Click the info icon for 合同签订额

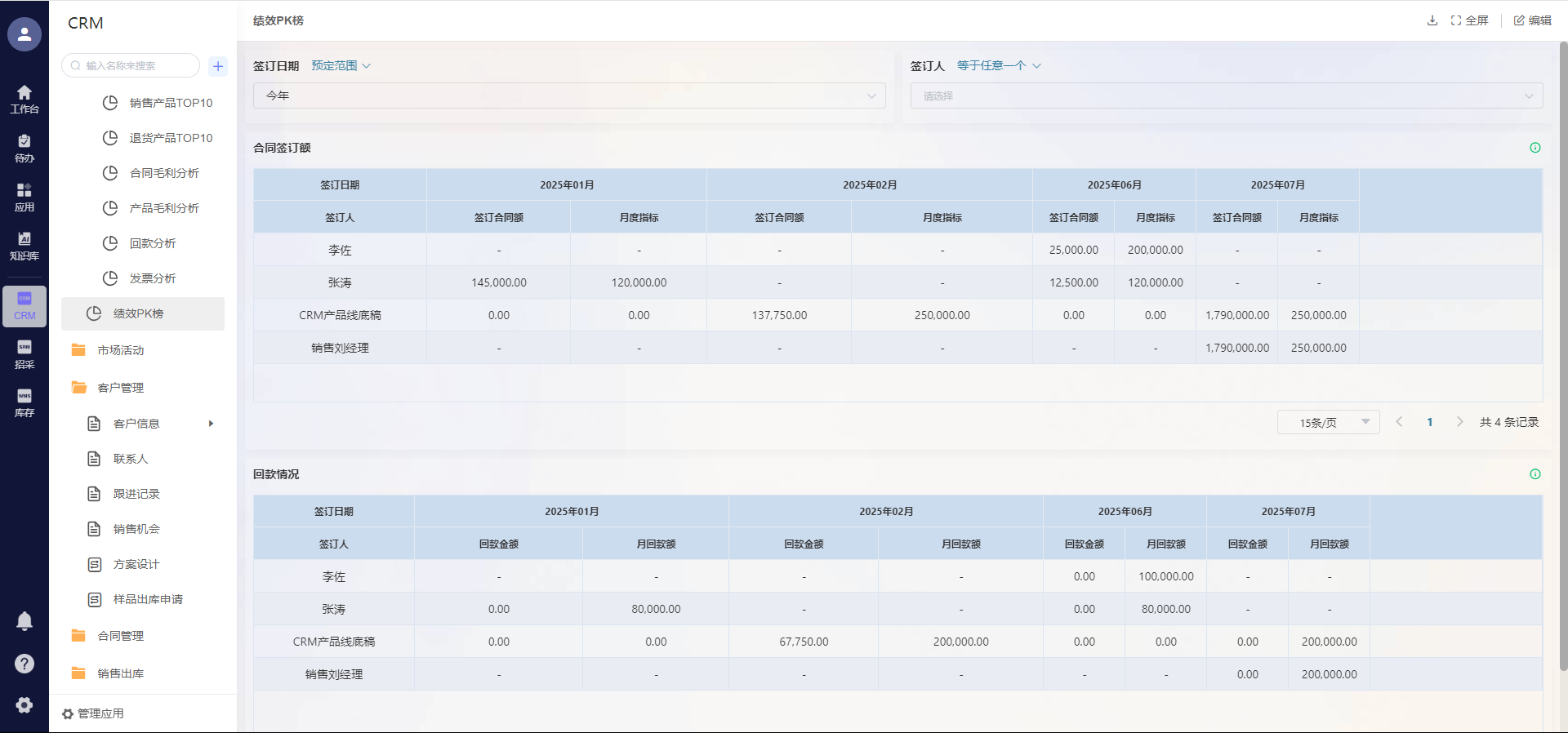point(1535,148)
